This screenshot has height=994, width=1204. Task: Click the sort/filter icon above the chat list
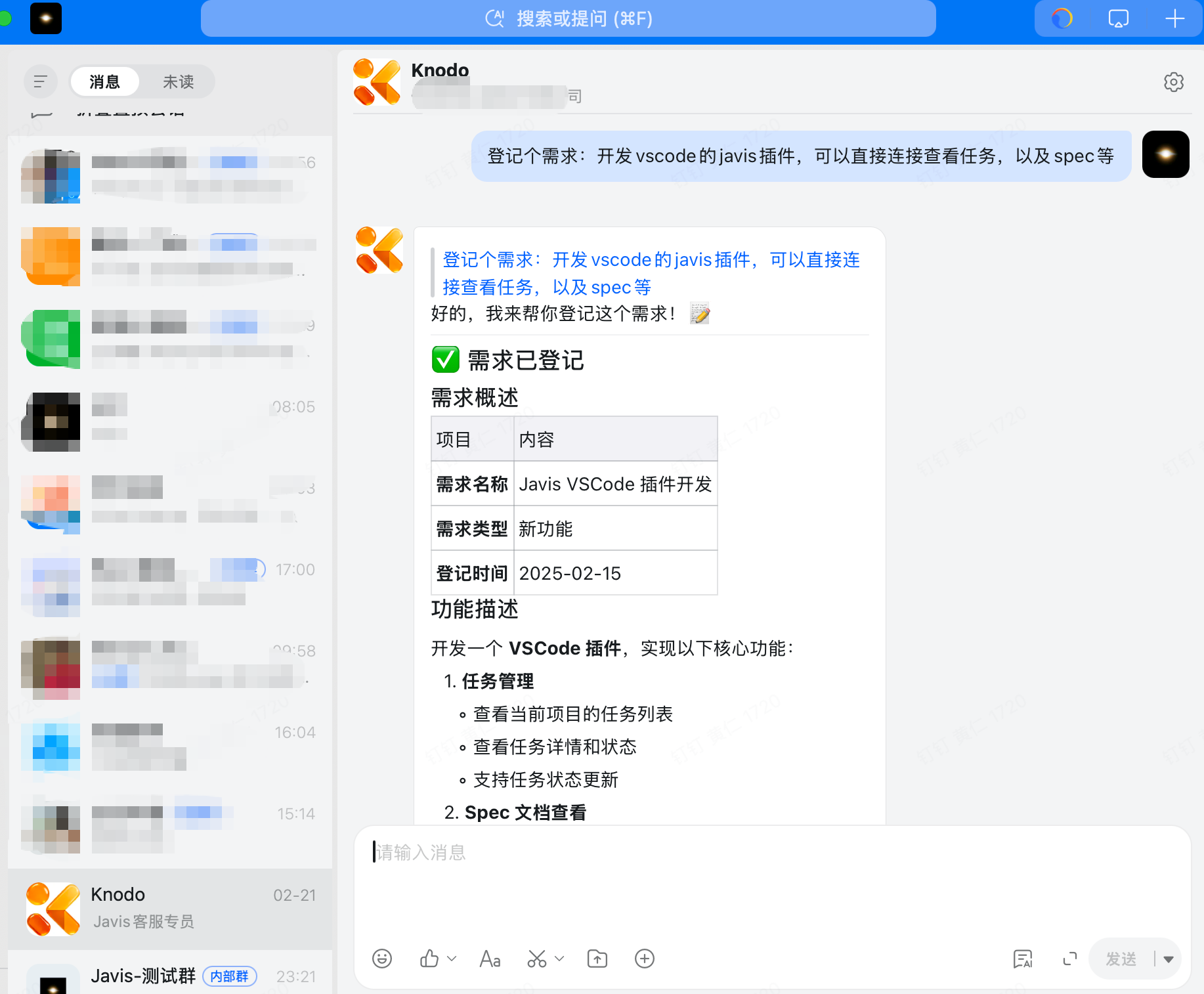tap(40, 81)
